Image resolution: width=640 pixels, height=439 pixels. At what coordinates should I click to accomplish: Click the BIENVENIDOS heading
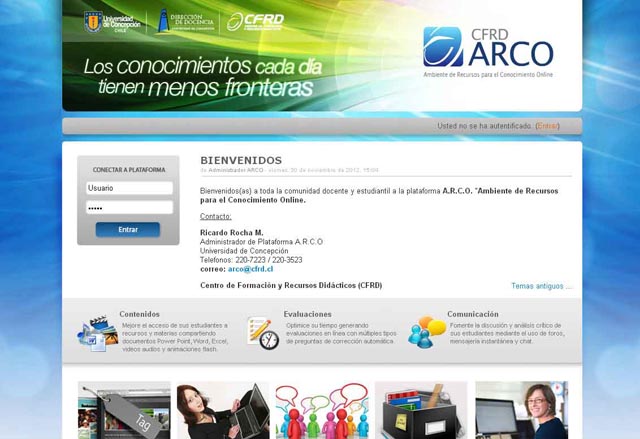click(241, 160)
